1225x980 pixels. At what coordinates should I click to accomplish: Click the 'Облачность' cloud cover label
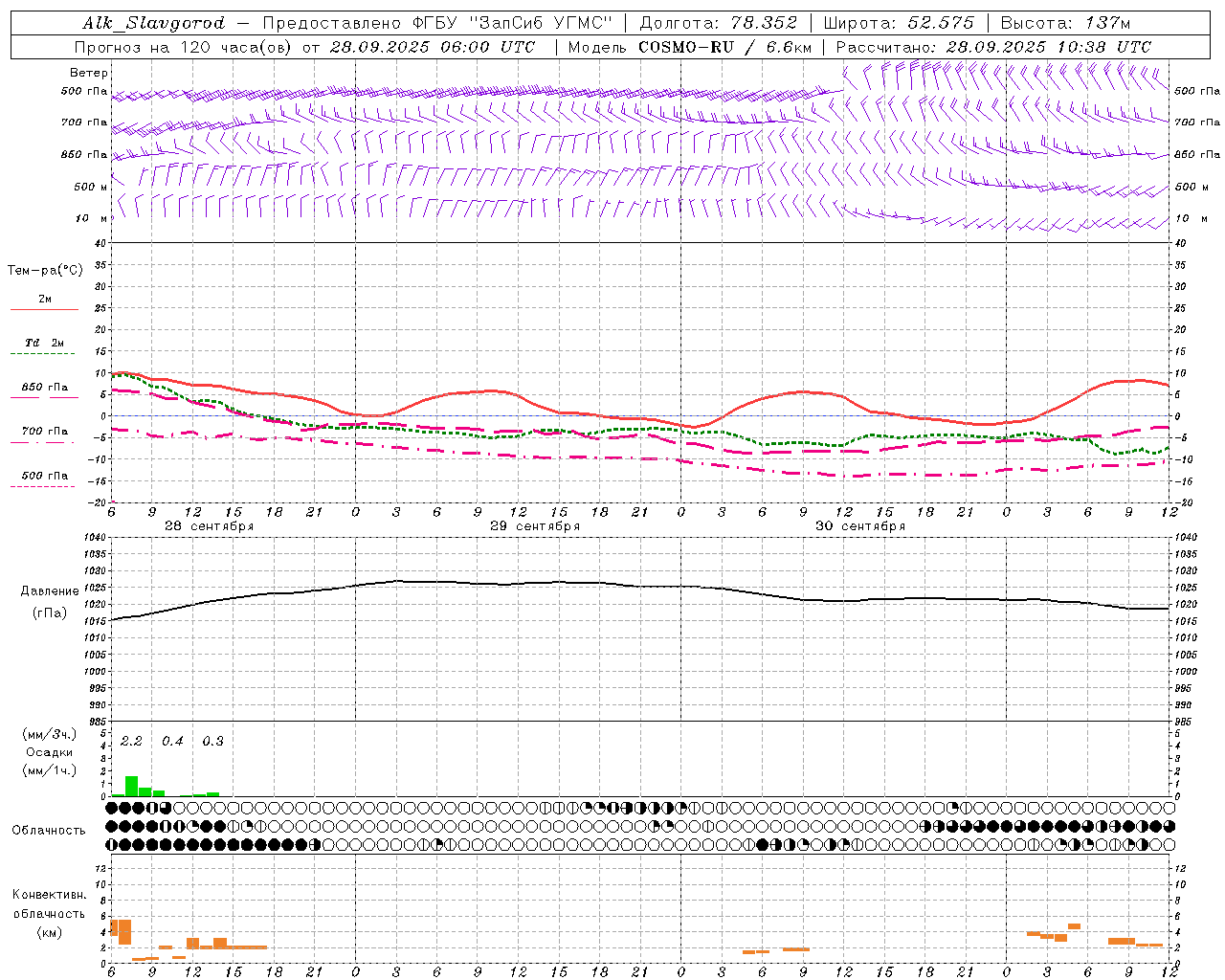click(x=49, y=831)
